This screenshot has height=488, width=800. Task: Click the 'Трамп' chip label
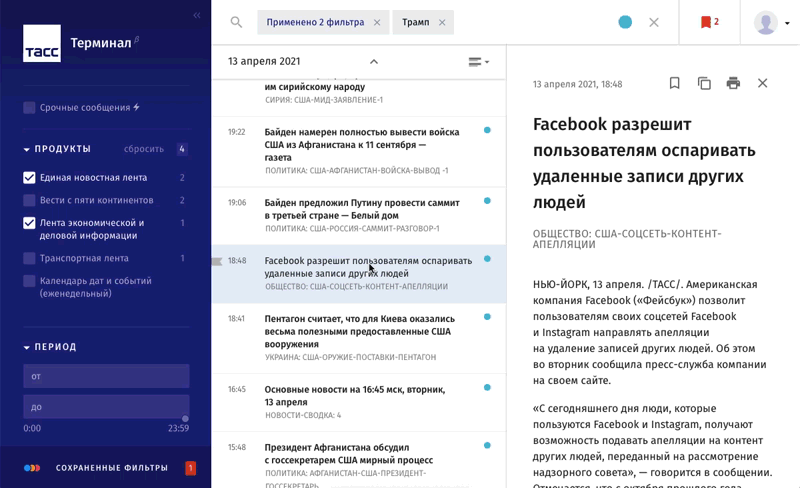click(415, 22)
